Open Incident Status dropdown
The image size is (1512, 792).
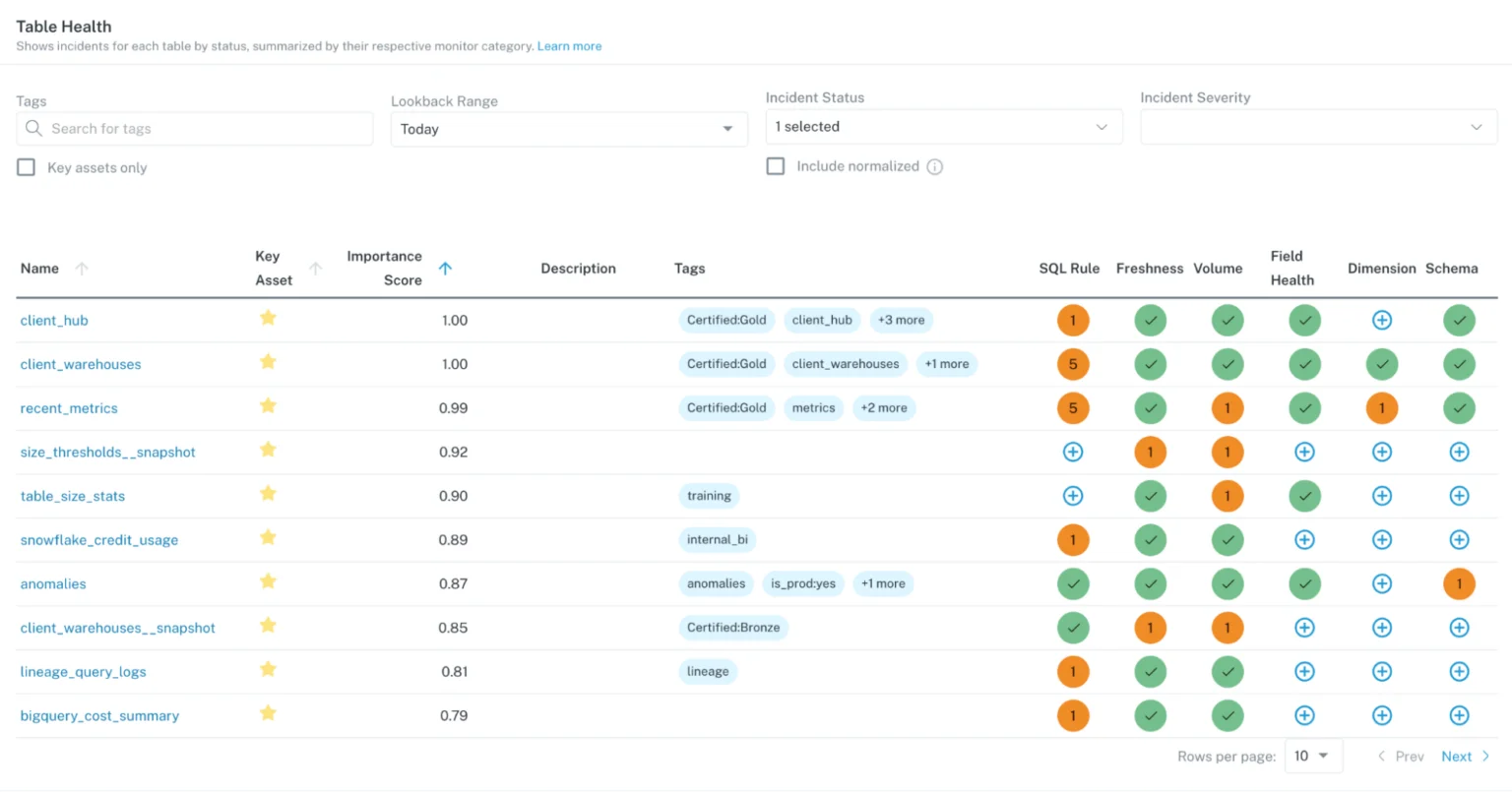coord(944,127)
